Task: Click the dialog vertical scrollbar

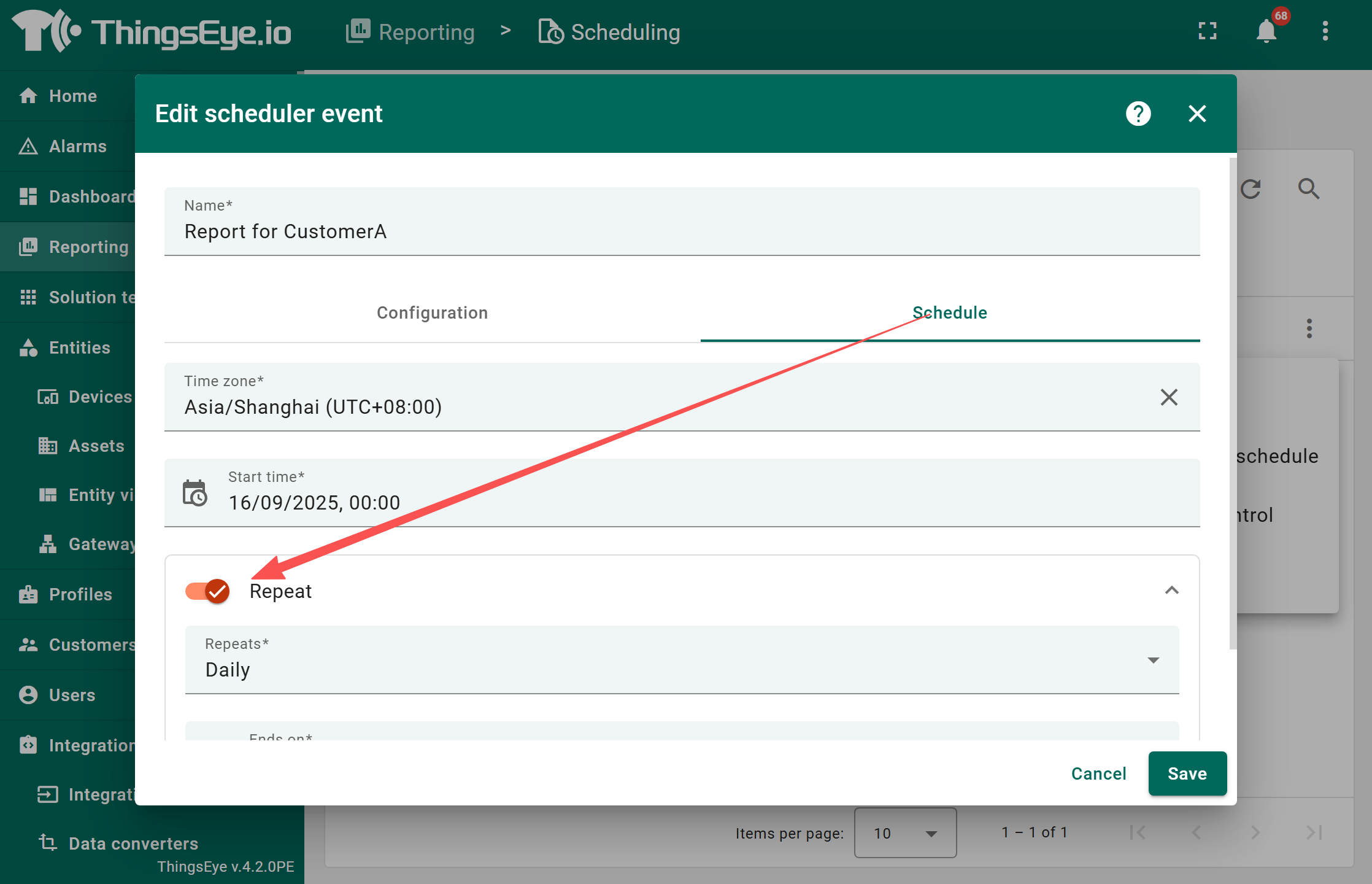Action: 1233,403
